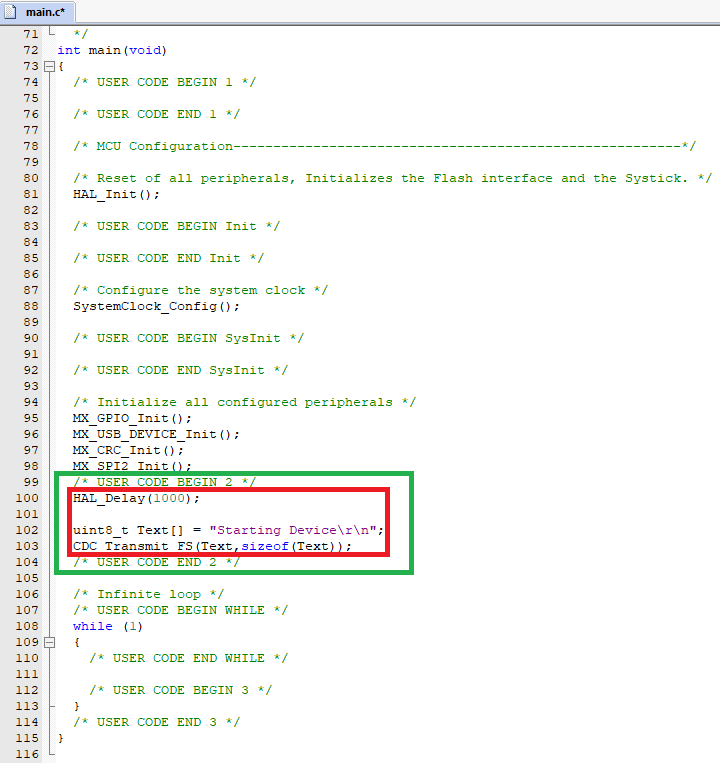Click line number 100 in the margin
Viewport: 720px width, 763px height.
tap(27, 498)
